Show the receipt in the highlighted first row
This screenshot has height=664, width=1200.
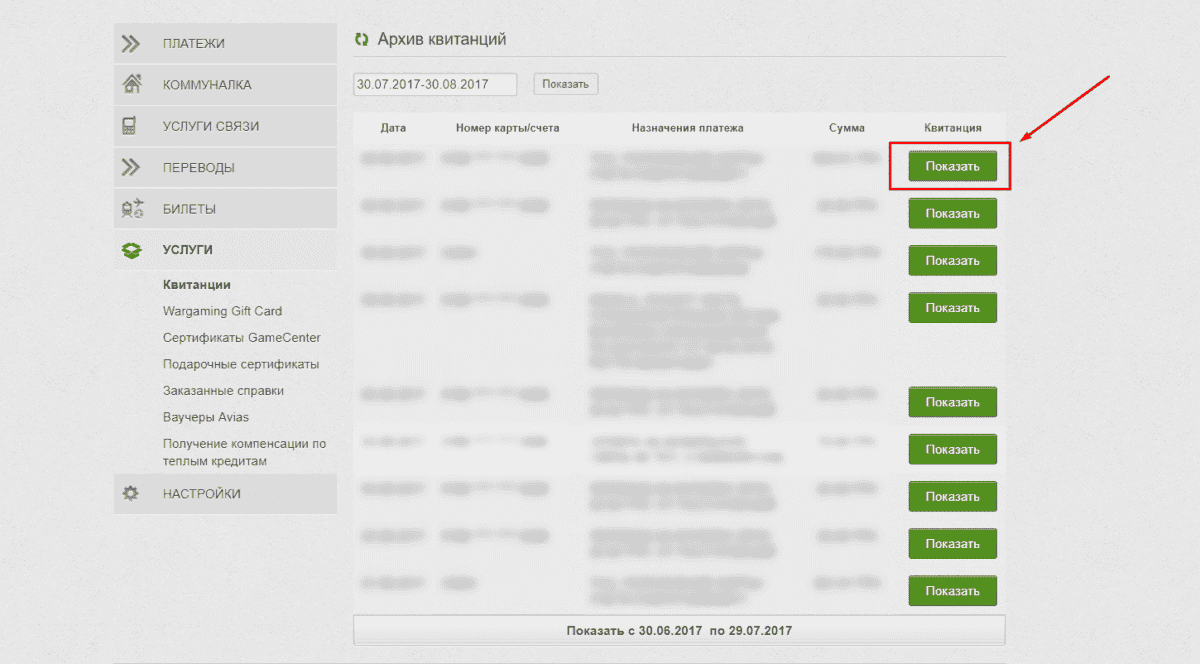point(952,166)
